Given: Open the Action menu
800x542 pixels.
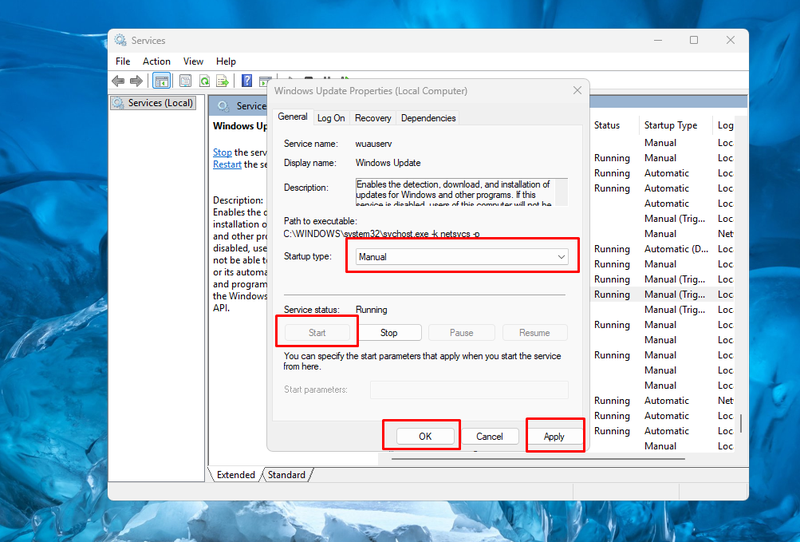Looking at the screenshot, I should (156, 61).
